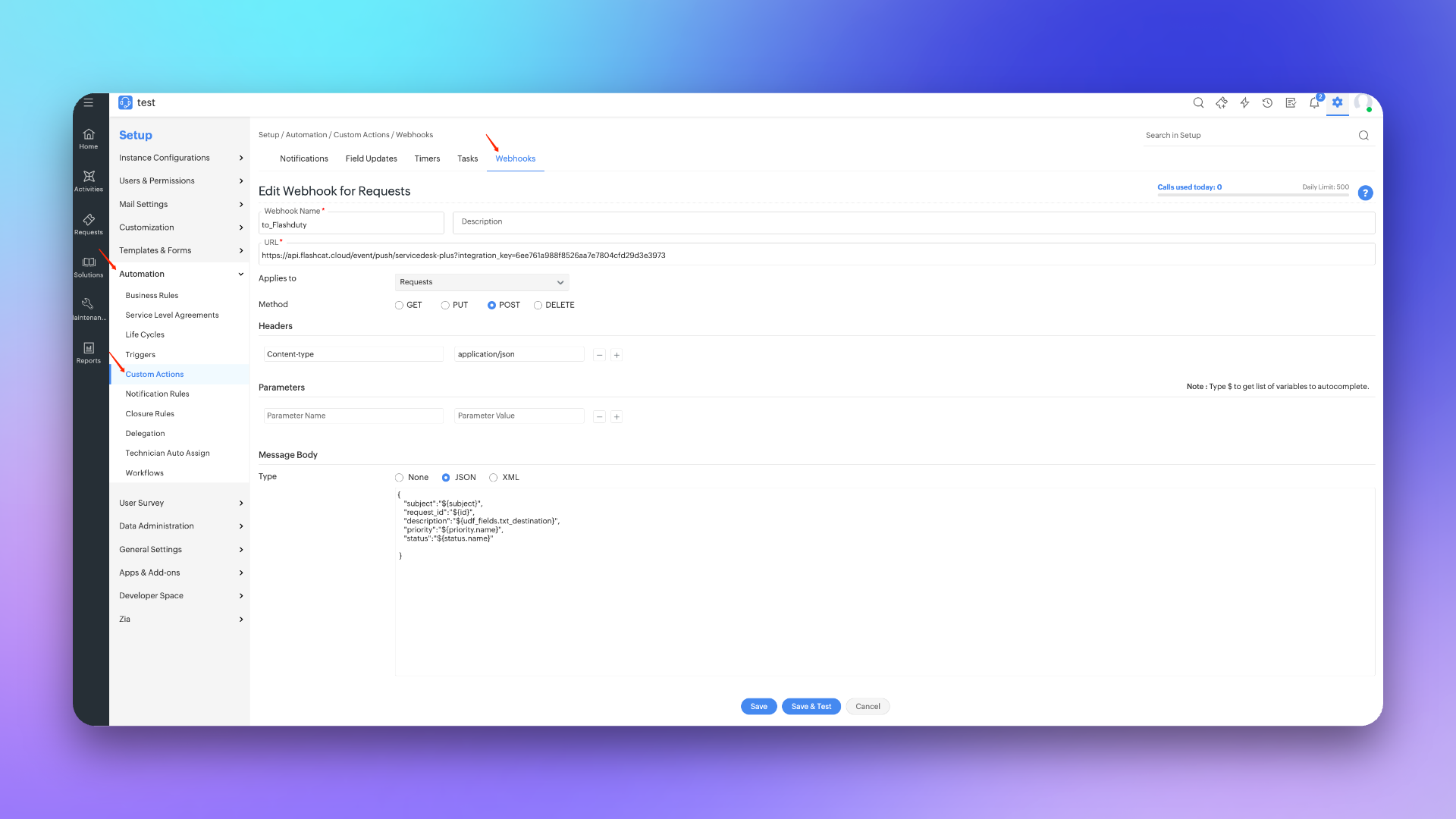Click the hamburger menu icon
Screen dimensions: 1456x819
pos(89,102)
